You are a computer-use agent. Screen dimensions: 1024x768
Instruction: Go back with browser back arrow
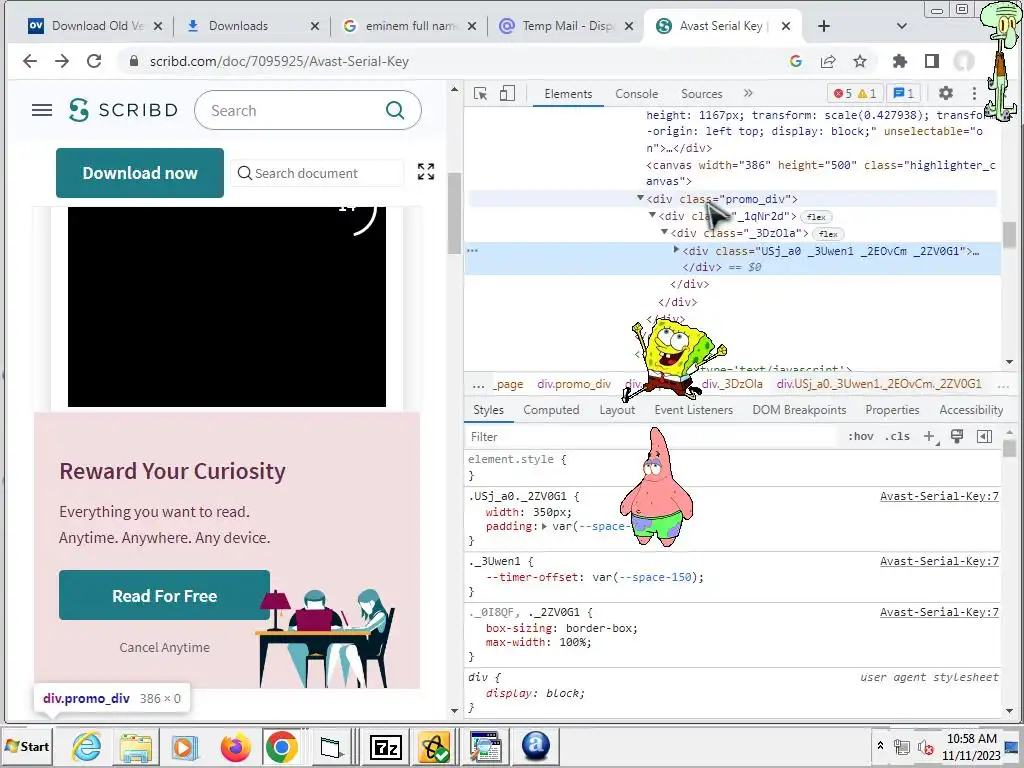click(x=29, y=61)
